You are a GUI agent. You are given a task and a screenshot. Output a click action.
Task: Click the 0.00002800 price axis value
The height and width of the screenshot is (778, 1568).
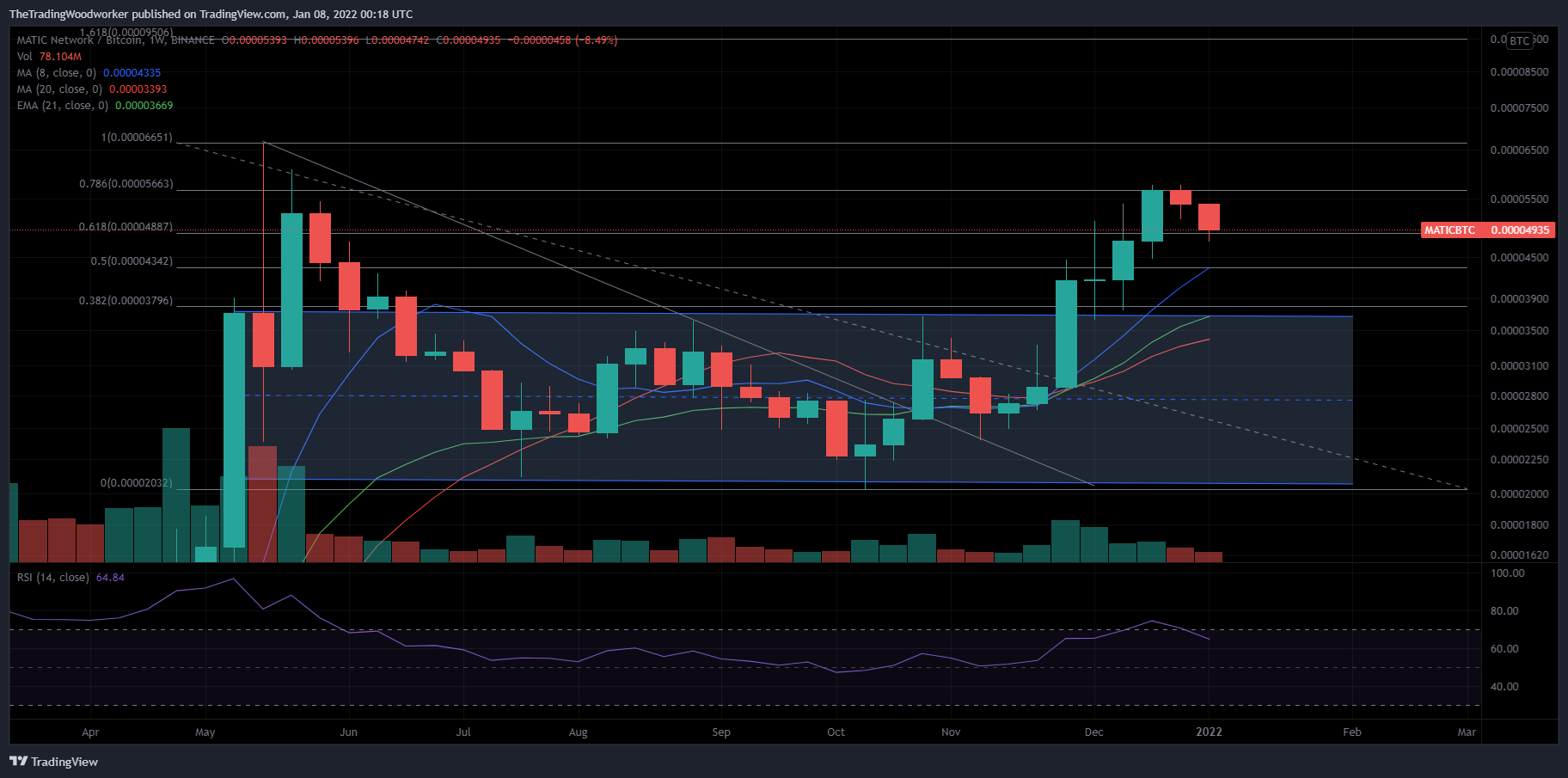[1519, 396]
